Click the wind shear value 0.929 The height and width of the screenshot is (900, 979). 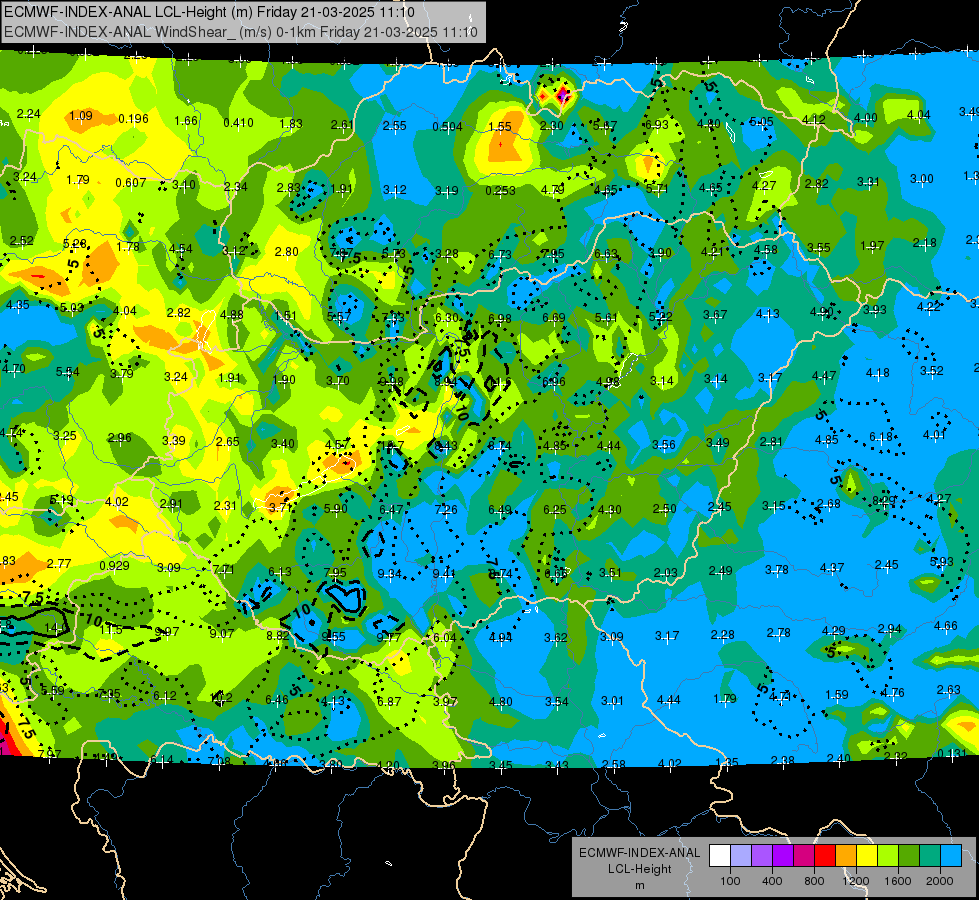114,565
